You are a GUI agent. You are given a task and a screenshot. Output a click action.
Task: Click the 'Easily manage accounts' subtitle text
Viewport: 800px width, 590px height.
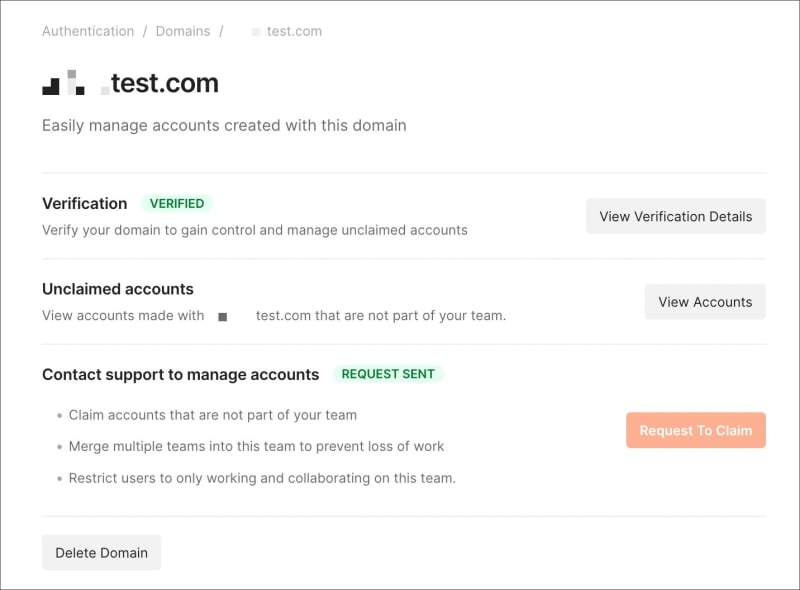pyautogui.click(x=224, y=126)
